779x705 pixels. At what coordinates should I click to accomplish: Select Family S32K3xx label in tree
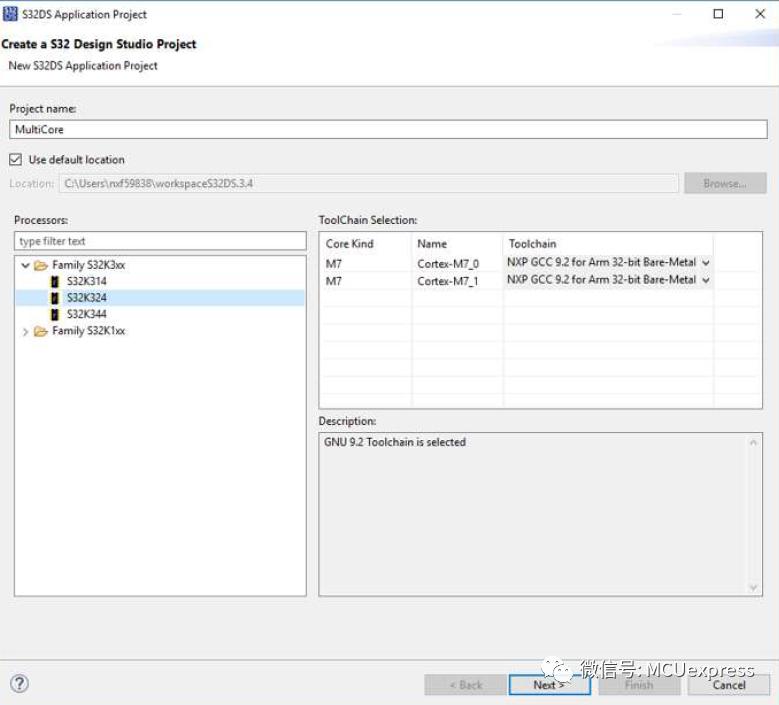tap(88, 265)
